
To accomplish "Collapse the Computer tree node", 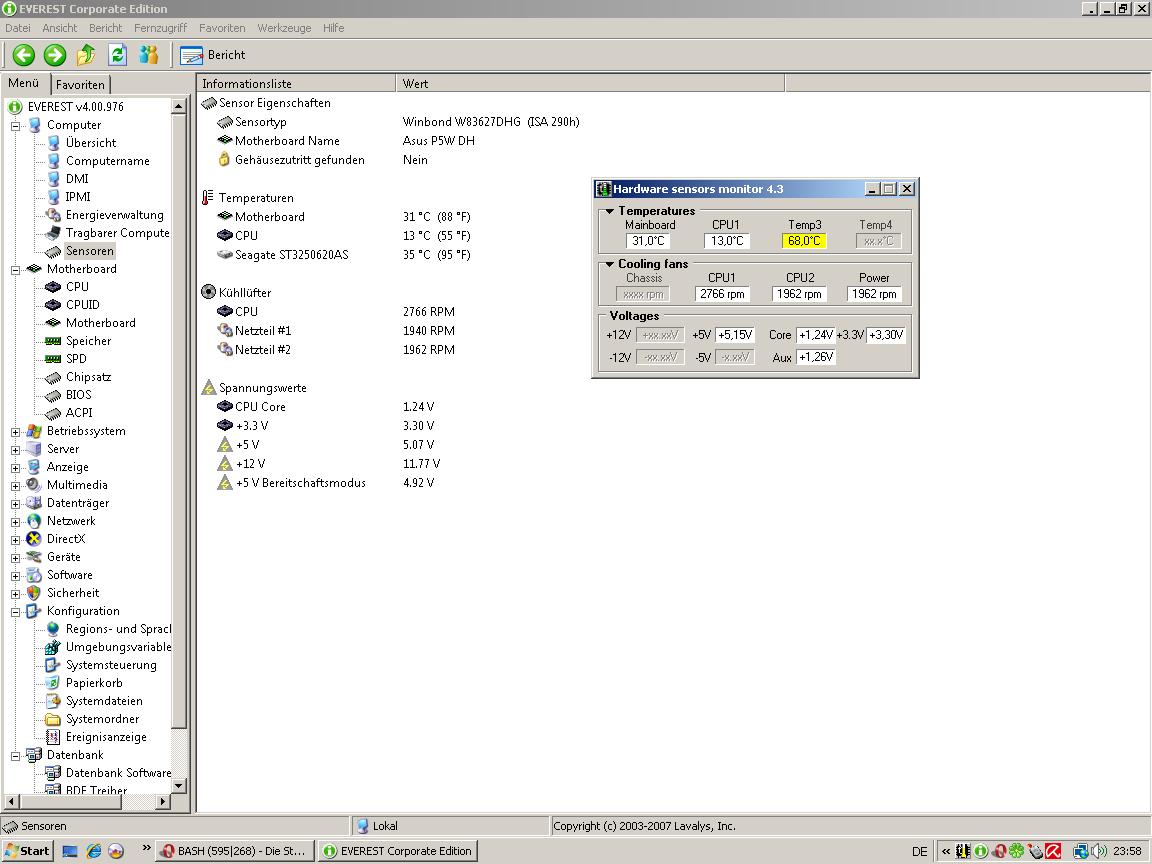I will (x=15, y=126).
